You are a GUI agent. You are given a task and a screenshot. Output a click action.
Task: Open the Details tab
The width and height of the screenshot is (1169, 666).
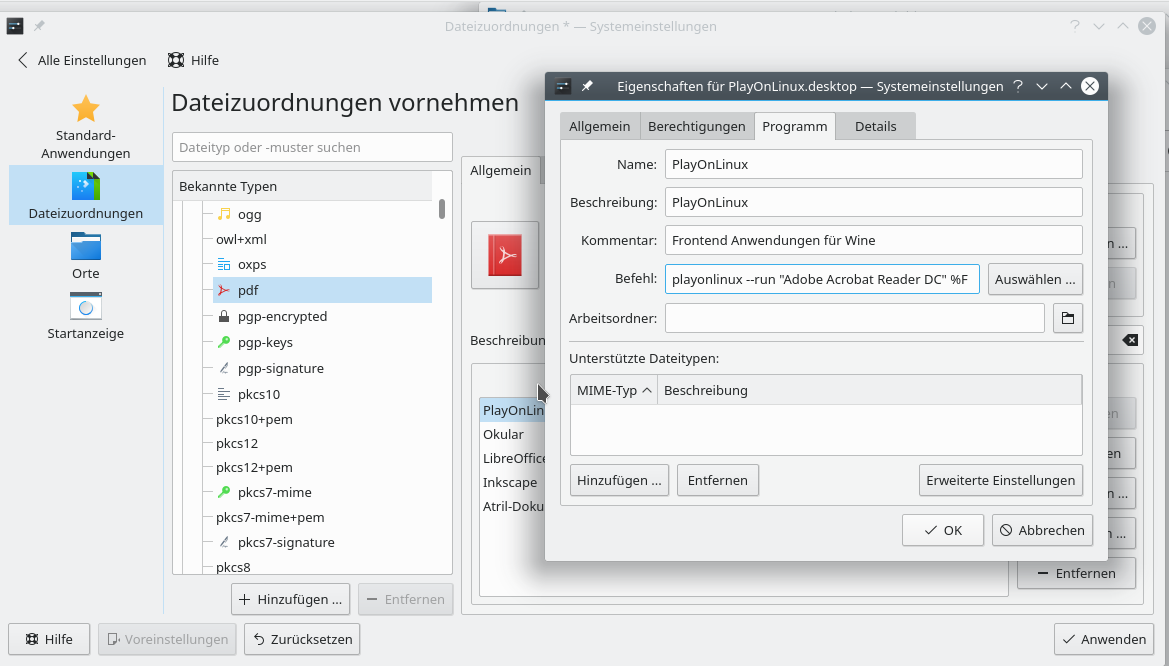875,126
